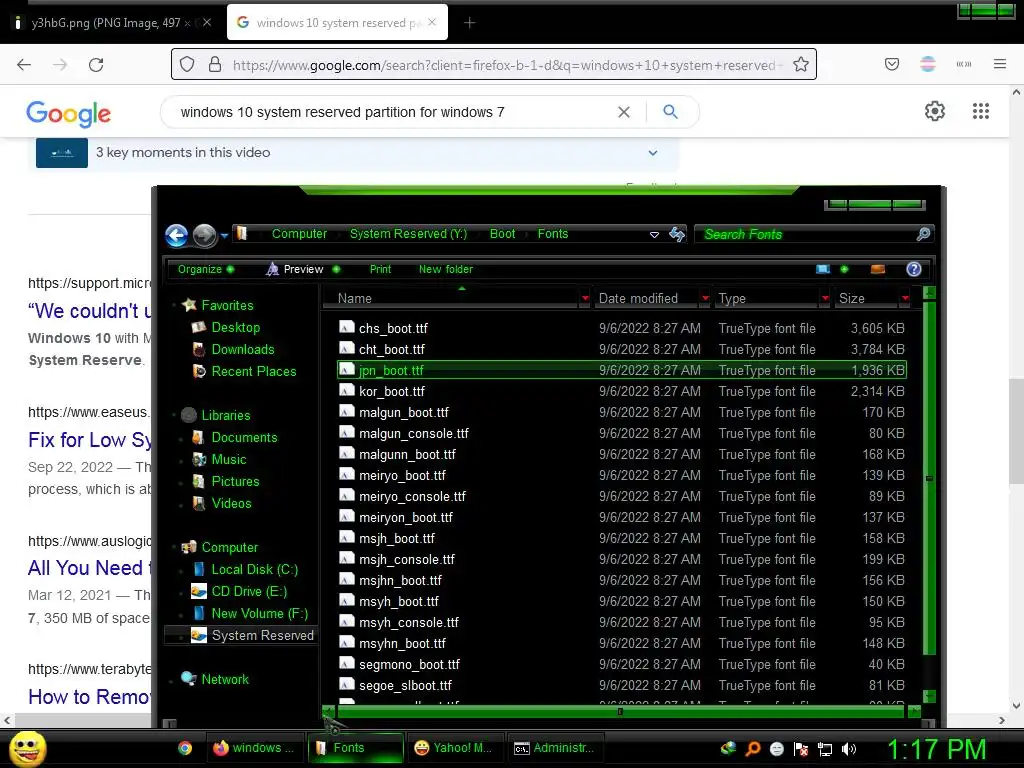Open Date modified column filter dropdown
The width and height of the screenshot is (1024, 768).
(705, 298)
